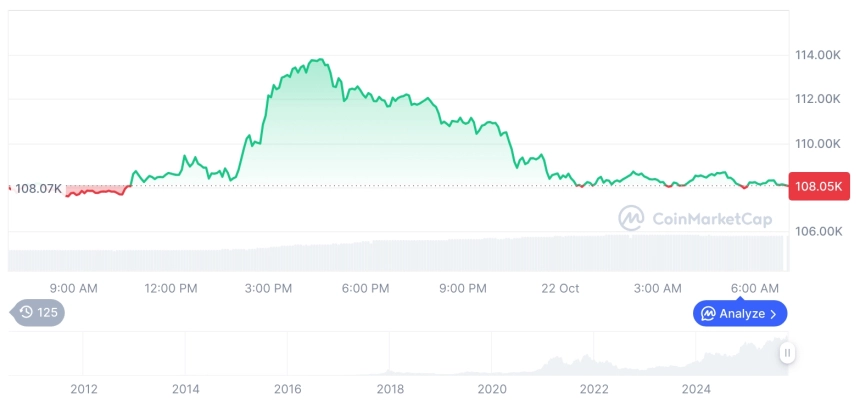Click the 108.07K opening price label
This screenshot has width=860, height=401.
(38, 188)
